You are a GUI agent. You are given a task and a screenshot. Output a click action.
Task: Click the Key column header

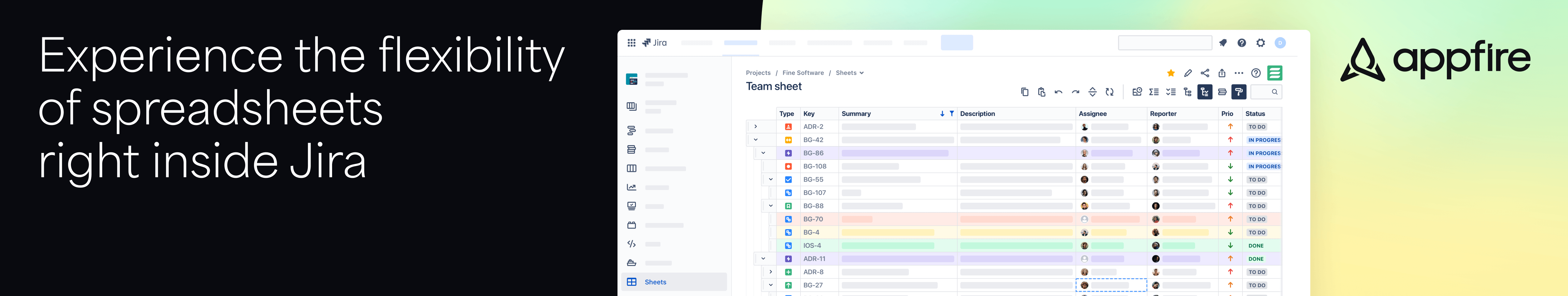(819, 114)
